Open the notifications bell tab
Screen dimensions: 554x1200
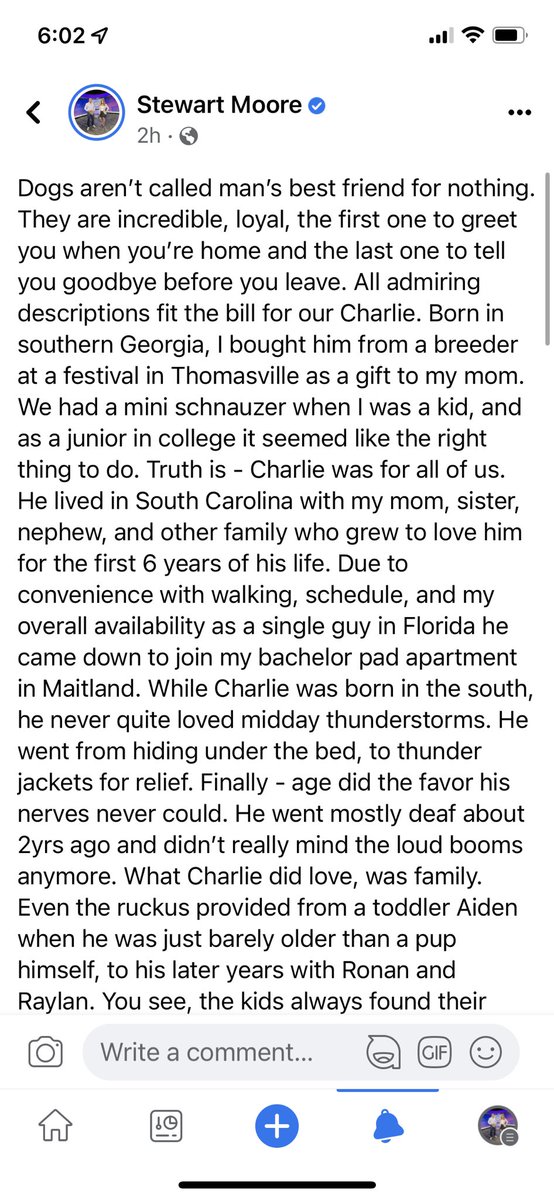click(388, 1127)
